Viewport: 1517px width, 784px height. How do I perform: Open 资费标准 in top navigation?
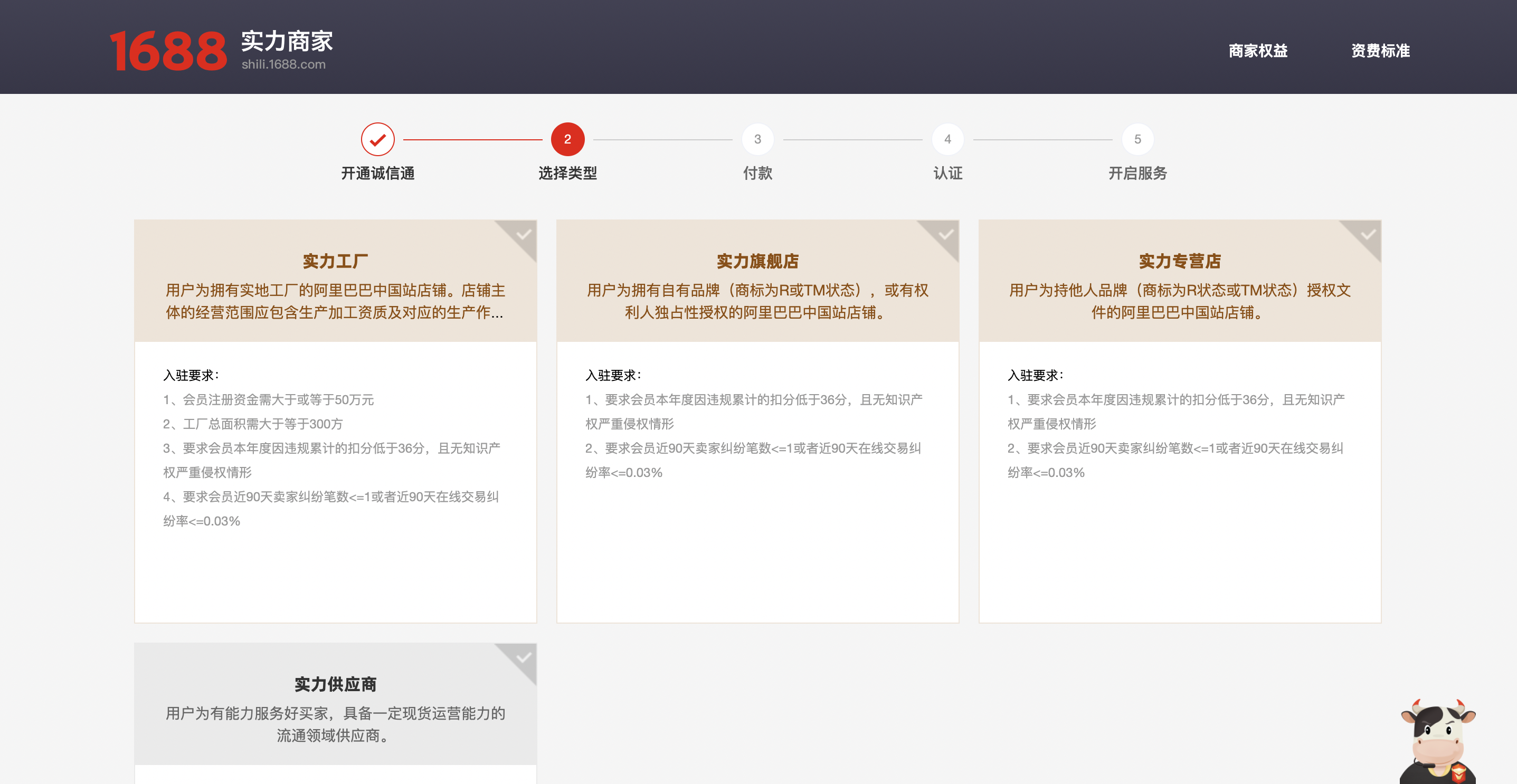(1380, 51)
